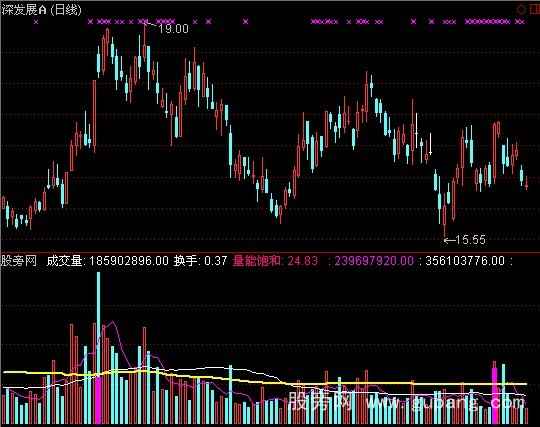Click the dim circular icon beside red grid icon
Image resolution: width=540 pixels, height=427 pixels.
click(x=521, y=10)
